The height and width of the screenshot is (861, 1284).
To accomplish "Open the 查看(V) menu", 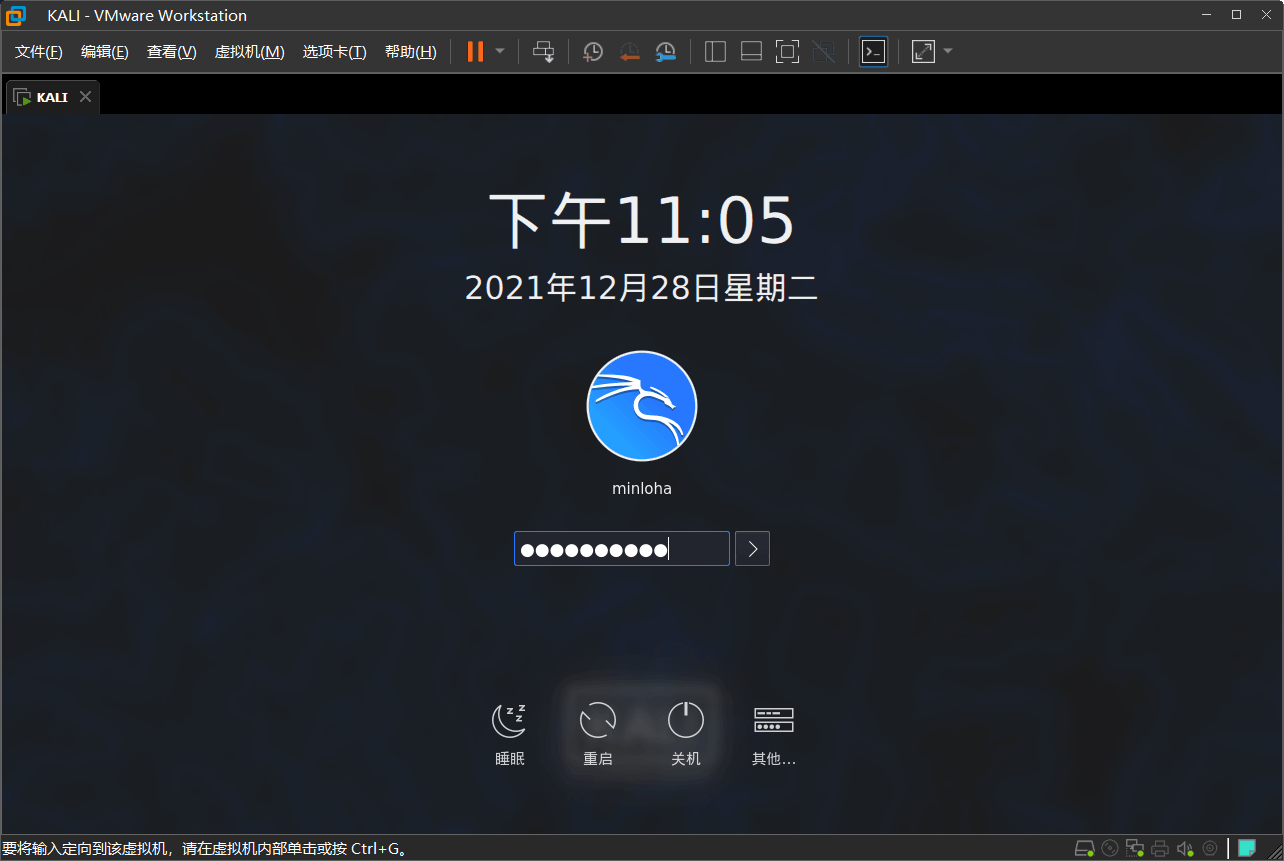I will click(x=172, y=52).
